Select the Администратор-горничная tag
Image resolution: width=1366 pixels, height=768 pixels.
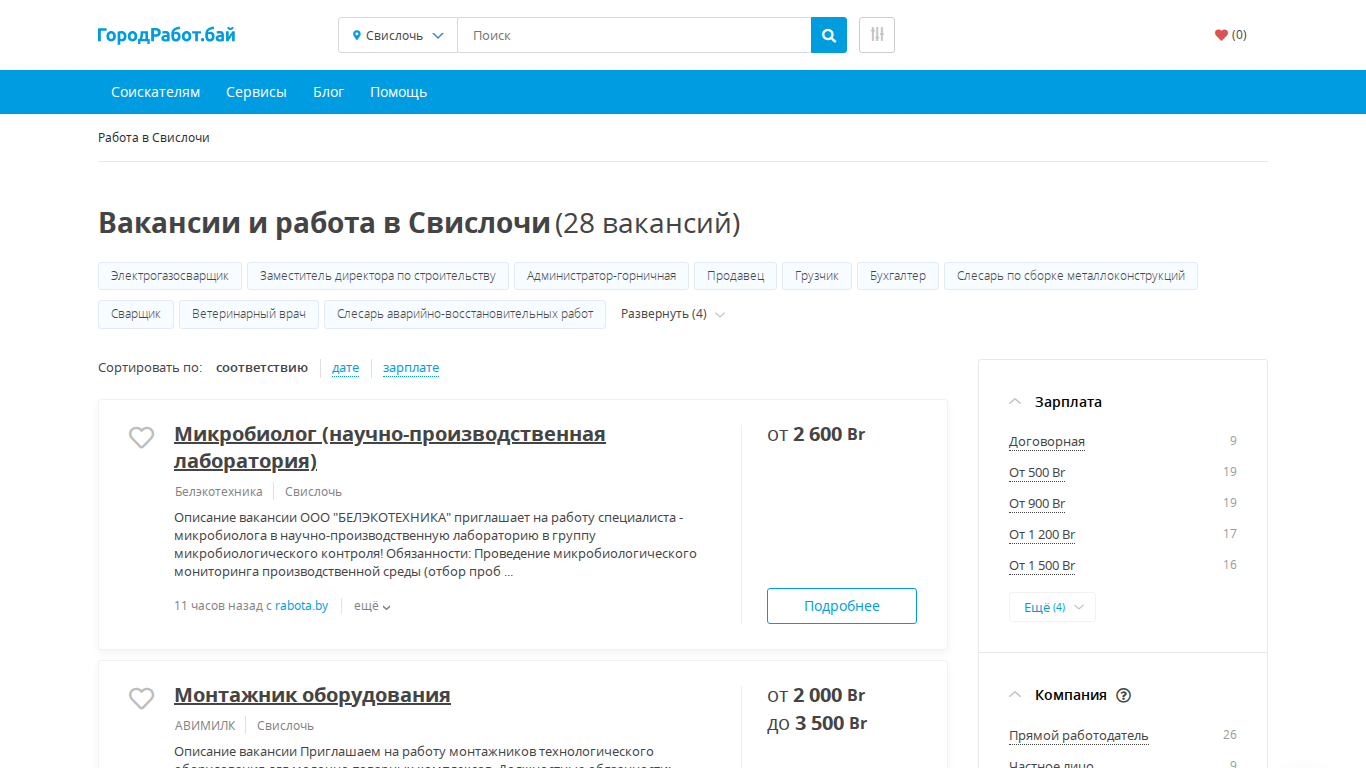pos(601,276)
